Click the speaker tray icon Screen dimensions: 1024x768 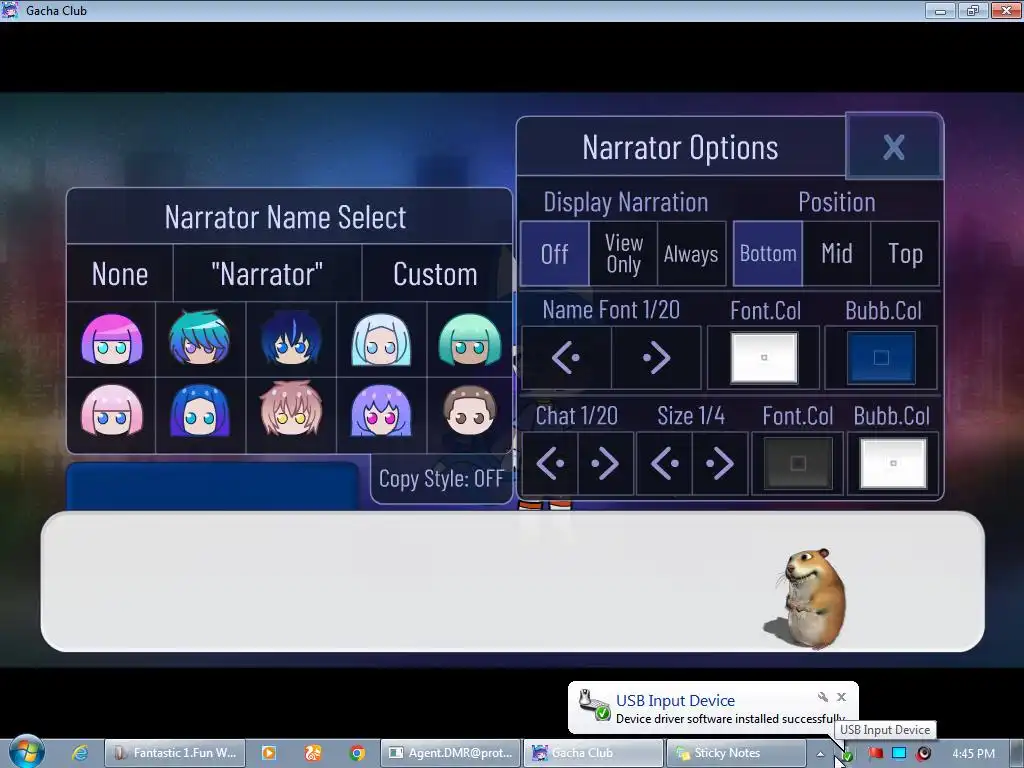[x=923, y=753]
